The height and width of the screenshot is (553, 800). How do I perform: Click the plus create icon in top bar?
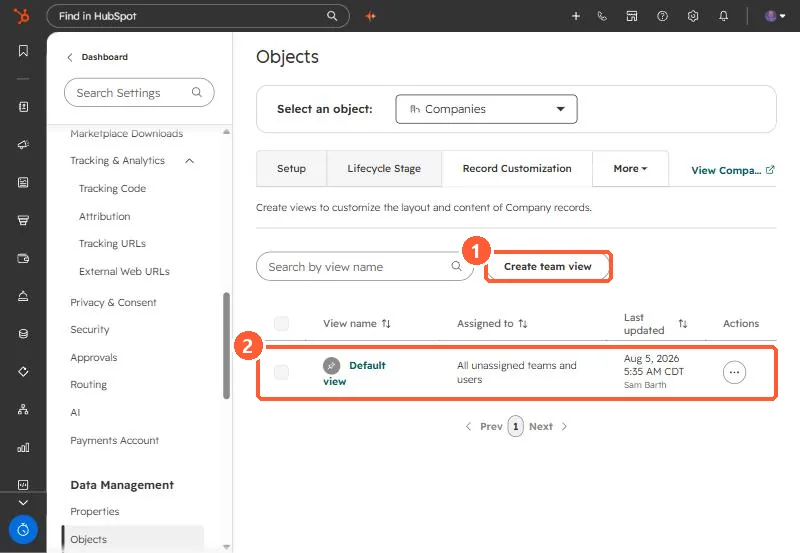[576, 16]
